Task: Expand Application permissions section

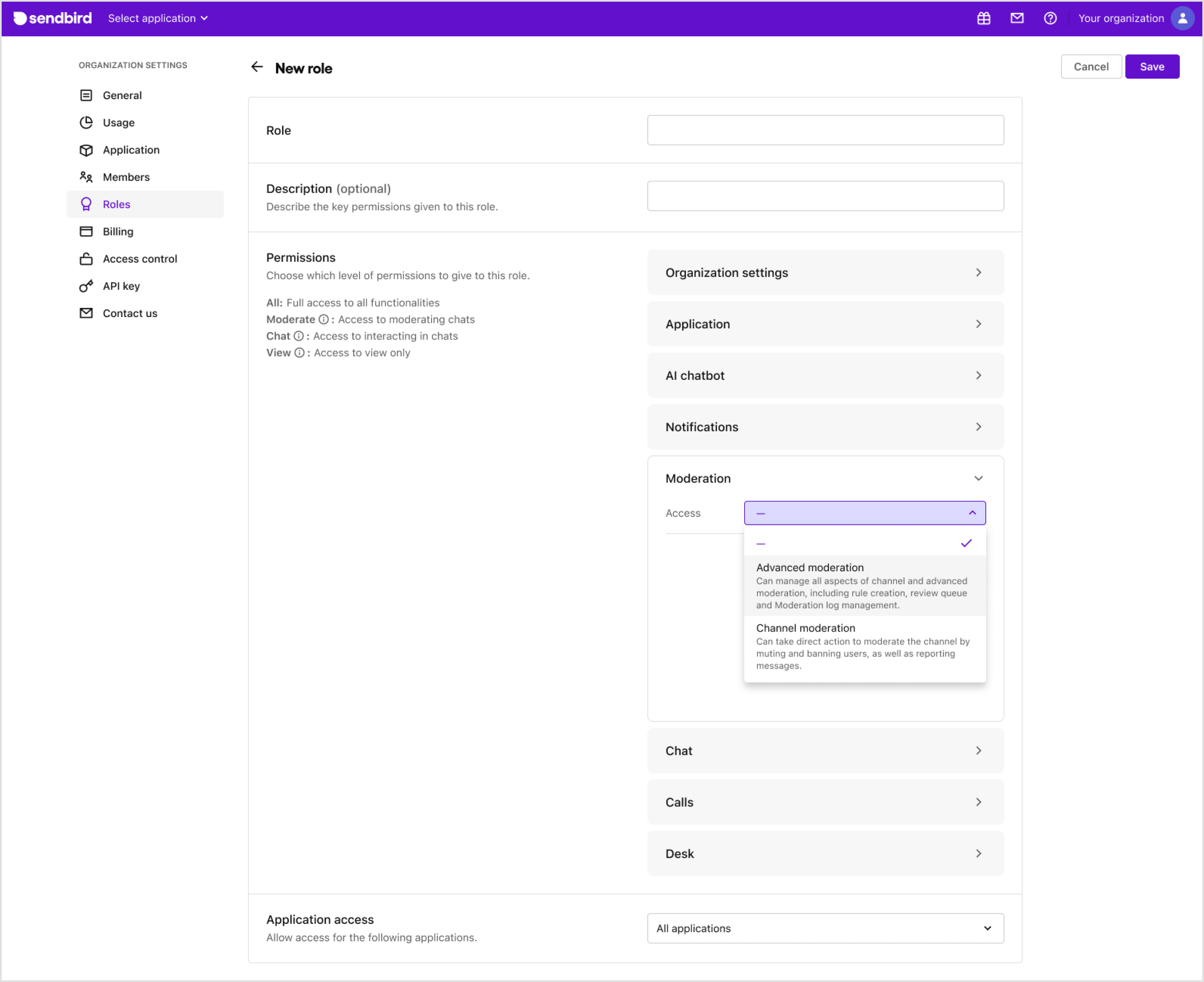Action: [x=825, y=324]
